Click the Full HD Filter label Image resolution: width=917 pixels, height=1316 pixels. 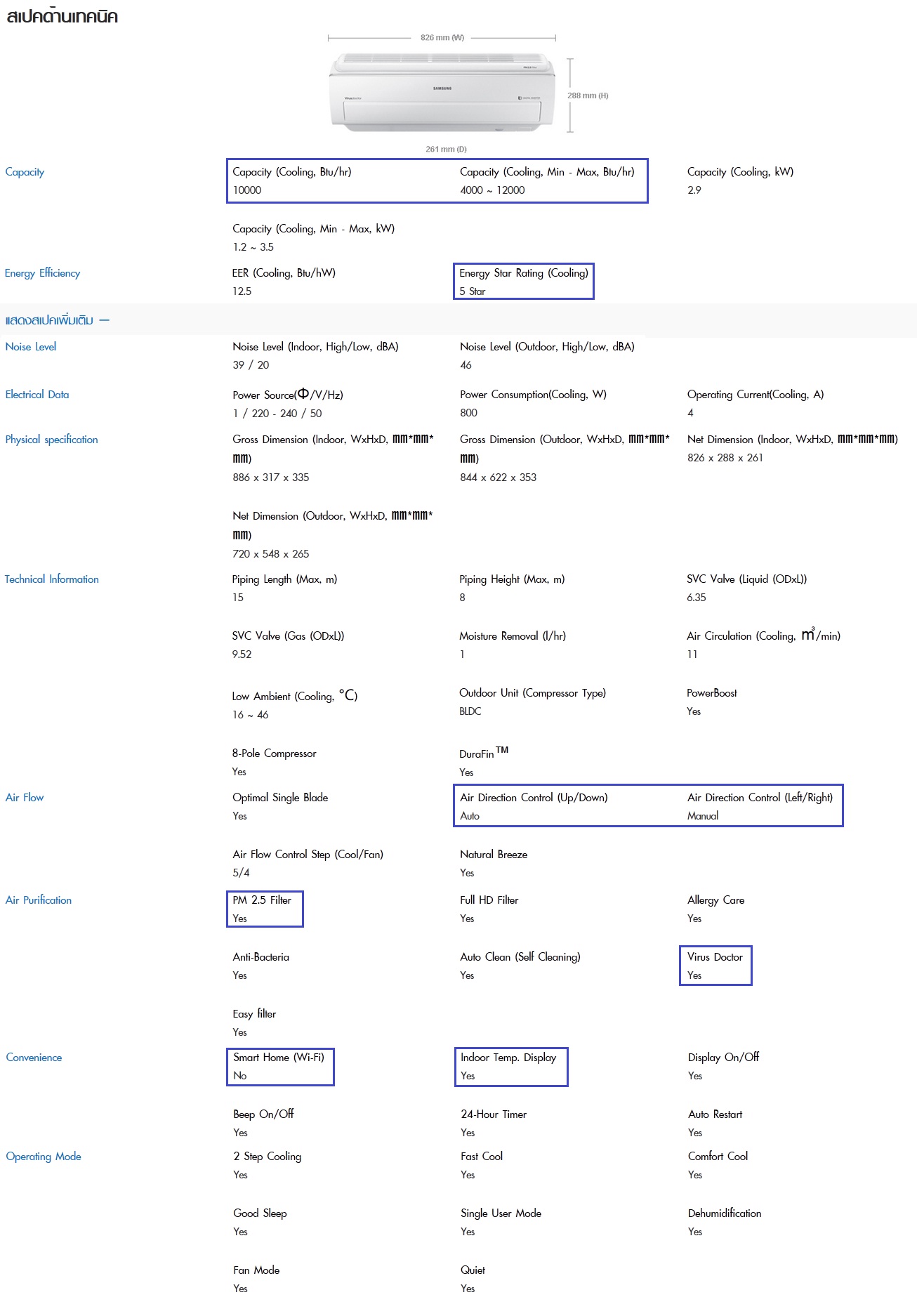coord(489,900)
